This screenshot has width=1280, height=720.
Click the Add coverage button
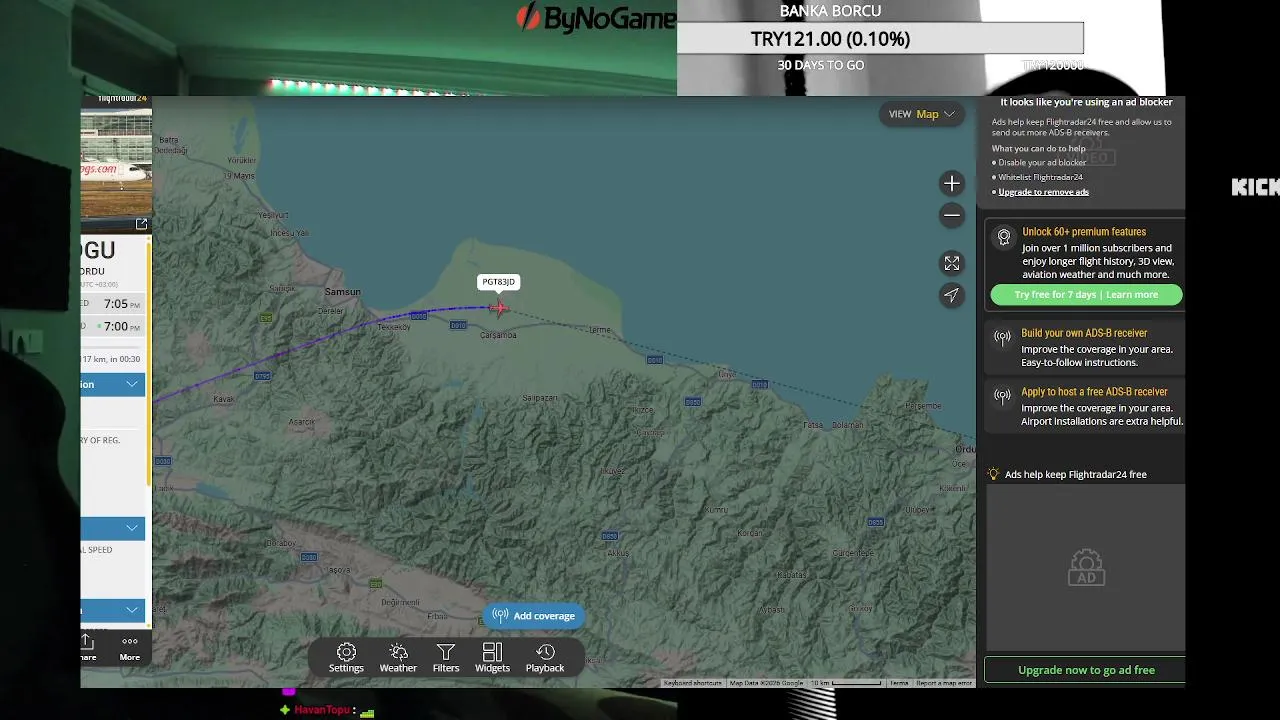(x=533, y=616)
